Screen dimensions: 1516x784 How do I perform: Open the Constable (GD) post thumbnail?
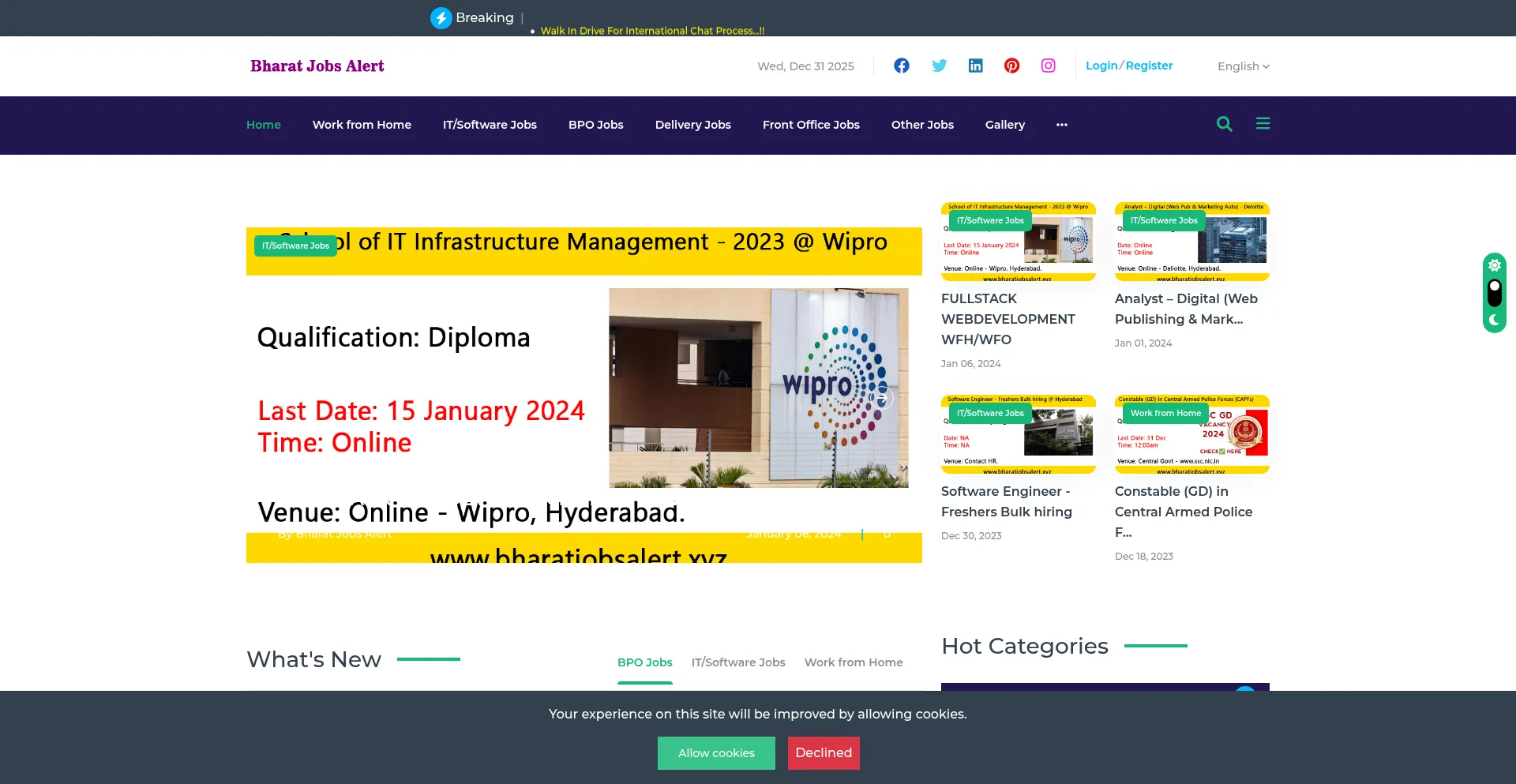(x=1191, y=434)
